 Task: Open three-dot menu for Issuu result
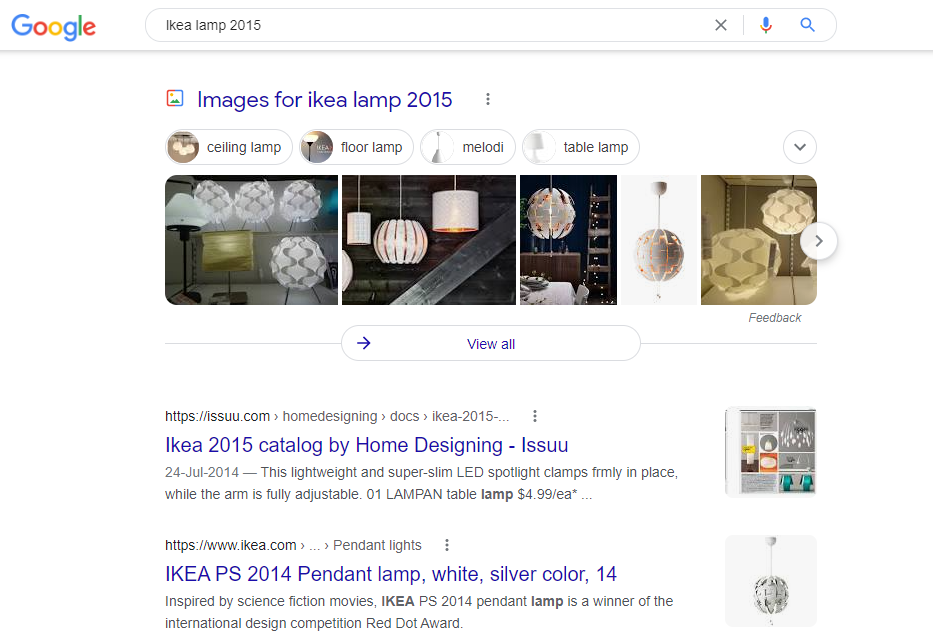[x=535, y=416]
